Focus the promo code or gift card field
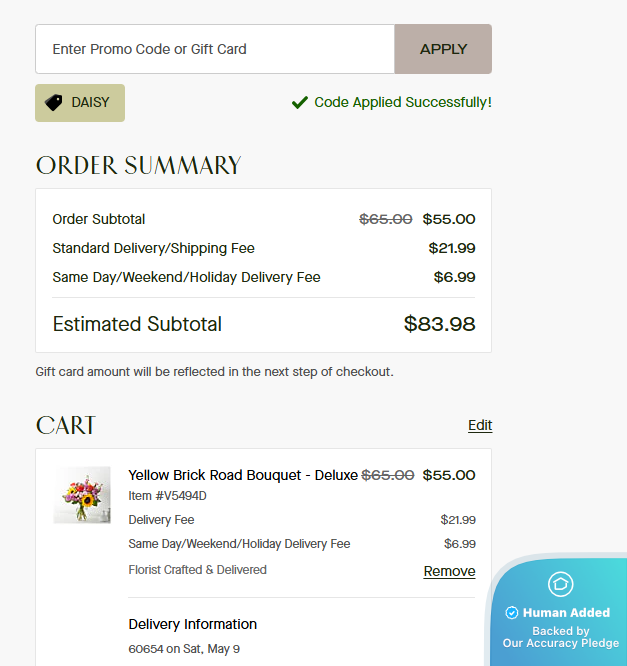This screenshot has width=627, height=666. [x=215, y=49]
